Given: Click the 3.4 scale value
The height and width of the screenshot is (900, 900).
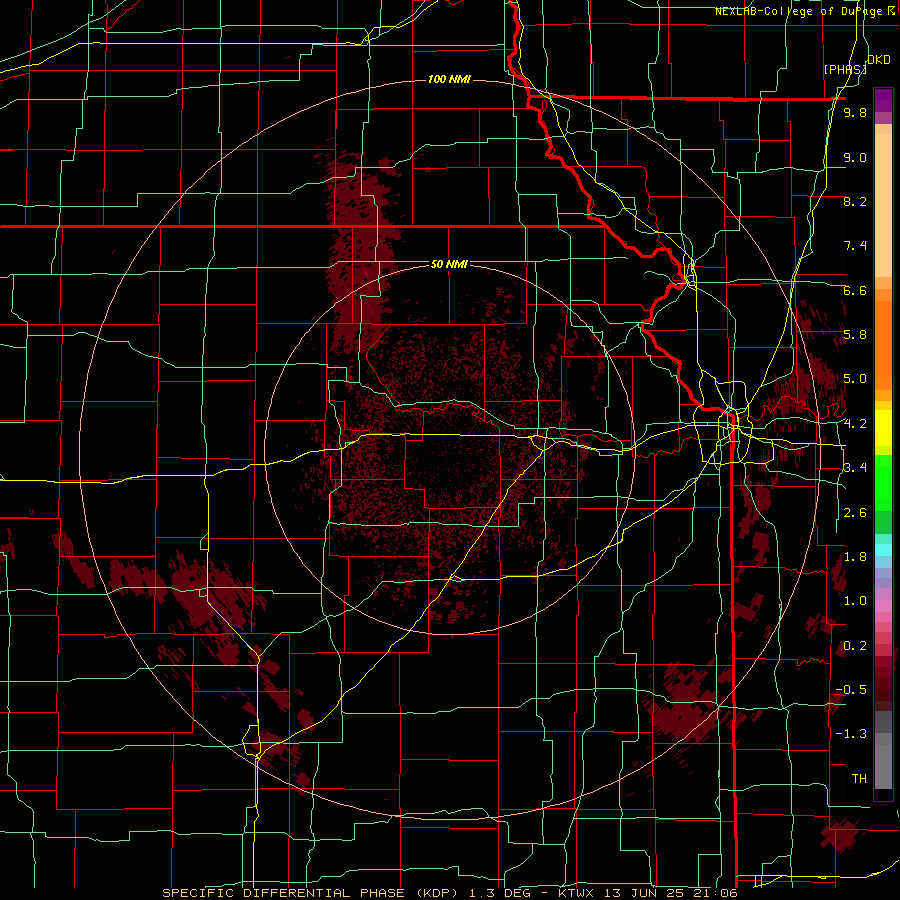Looking at the screenshot, I should tap(855, 468).
